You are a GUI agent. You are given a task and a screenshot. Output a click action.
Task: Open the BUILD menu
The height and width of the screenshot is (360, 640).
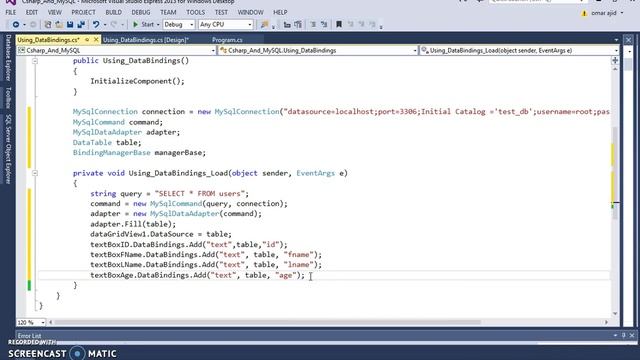(113, 12)
